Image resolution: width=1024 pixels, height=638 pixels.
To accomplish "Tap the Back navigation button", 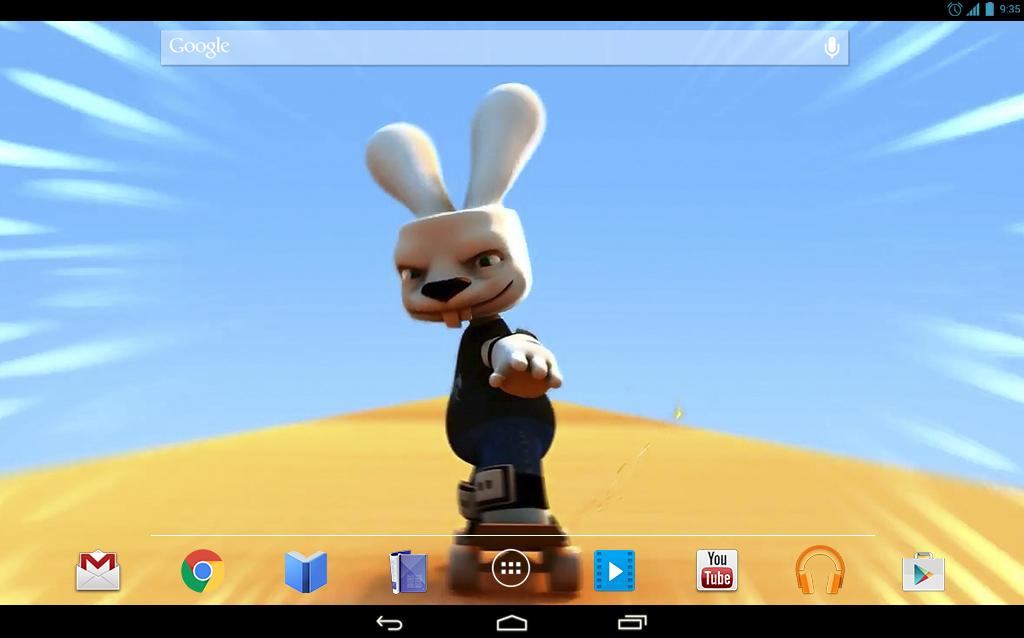I will pos(389,623).
